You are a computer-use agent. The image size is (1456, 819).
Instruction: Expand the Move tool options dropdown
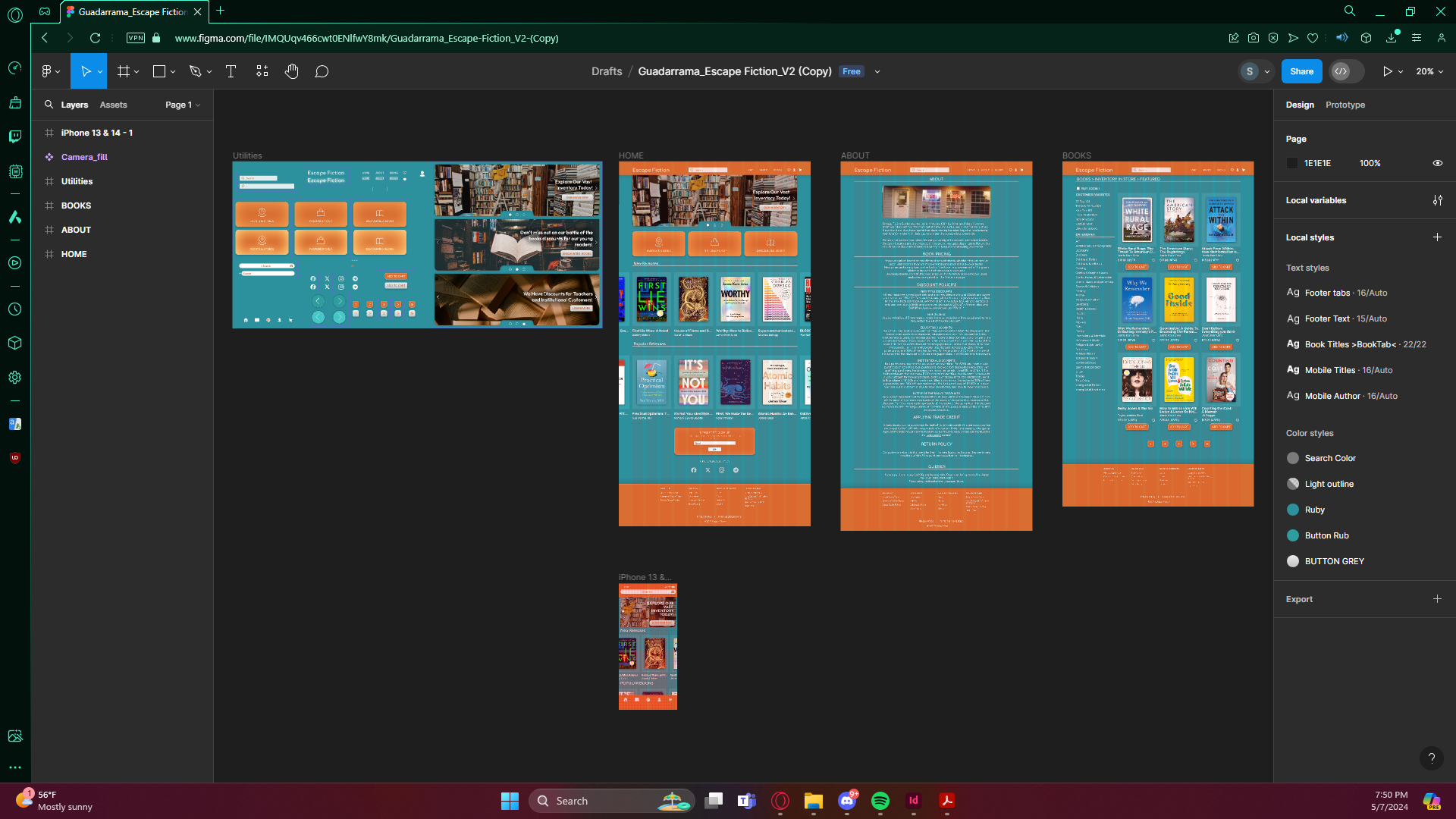100,72
